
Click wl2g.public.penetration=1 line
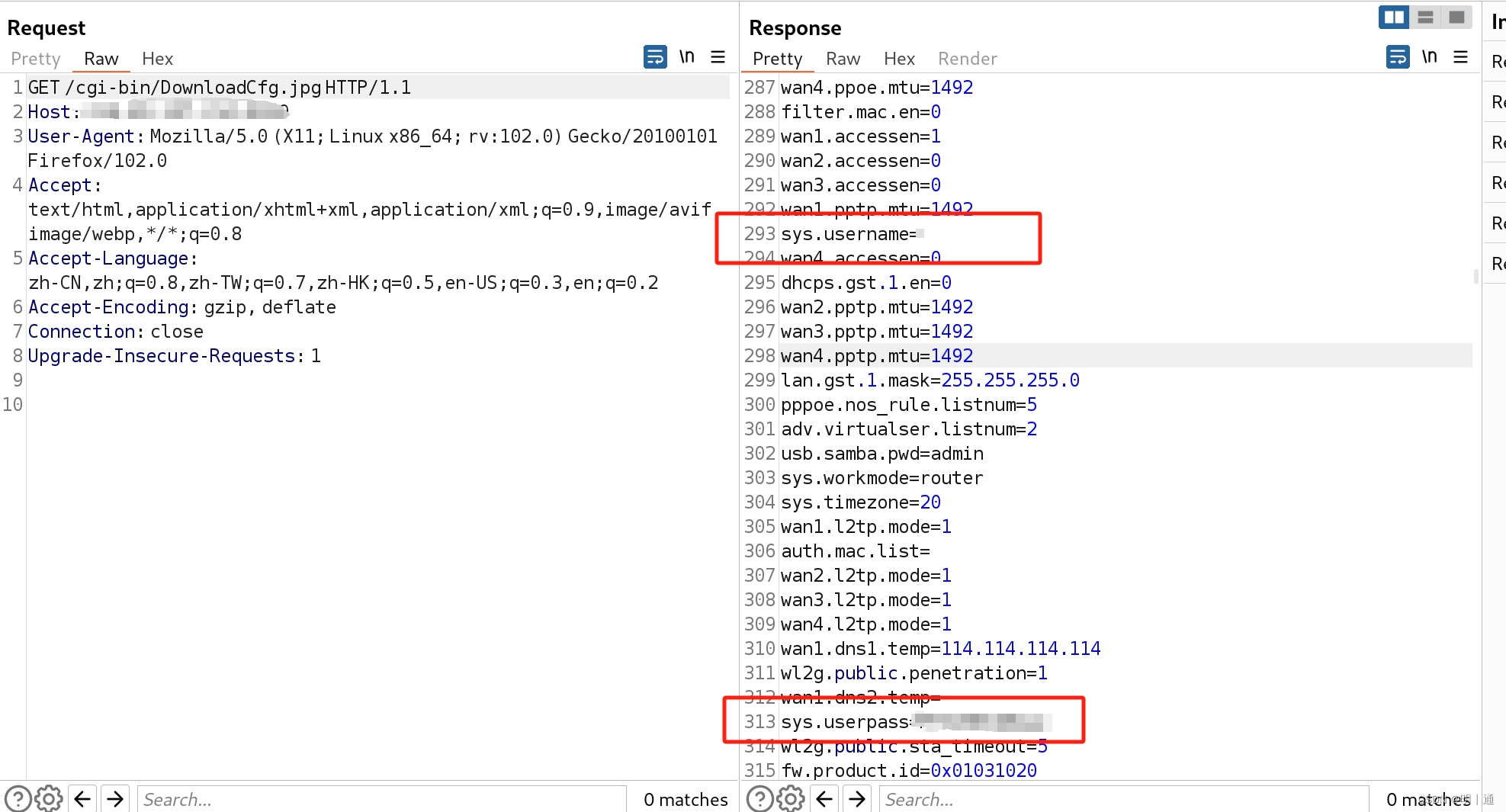point(914,673)
